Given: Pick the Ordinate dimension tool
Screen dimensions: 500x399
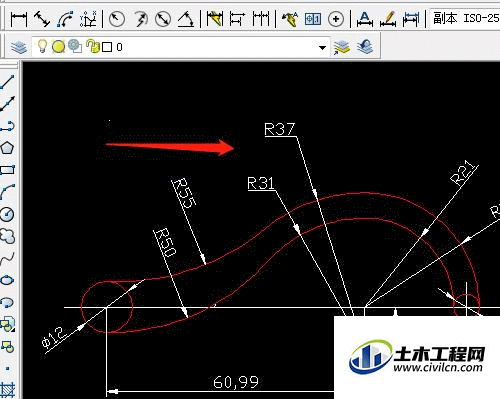Looking at the screenshot, I should coord(89,19).
